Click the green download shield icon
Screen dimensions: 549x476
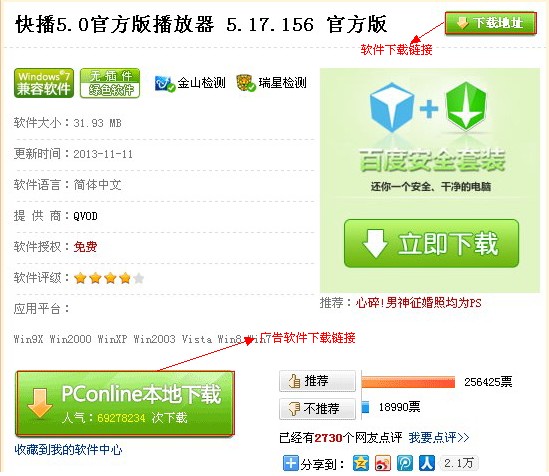point(466,106)
